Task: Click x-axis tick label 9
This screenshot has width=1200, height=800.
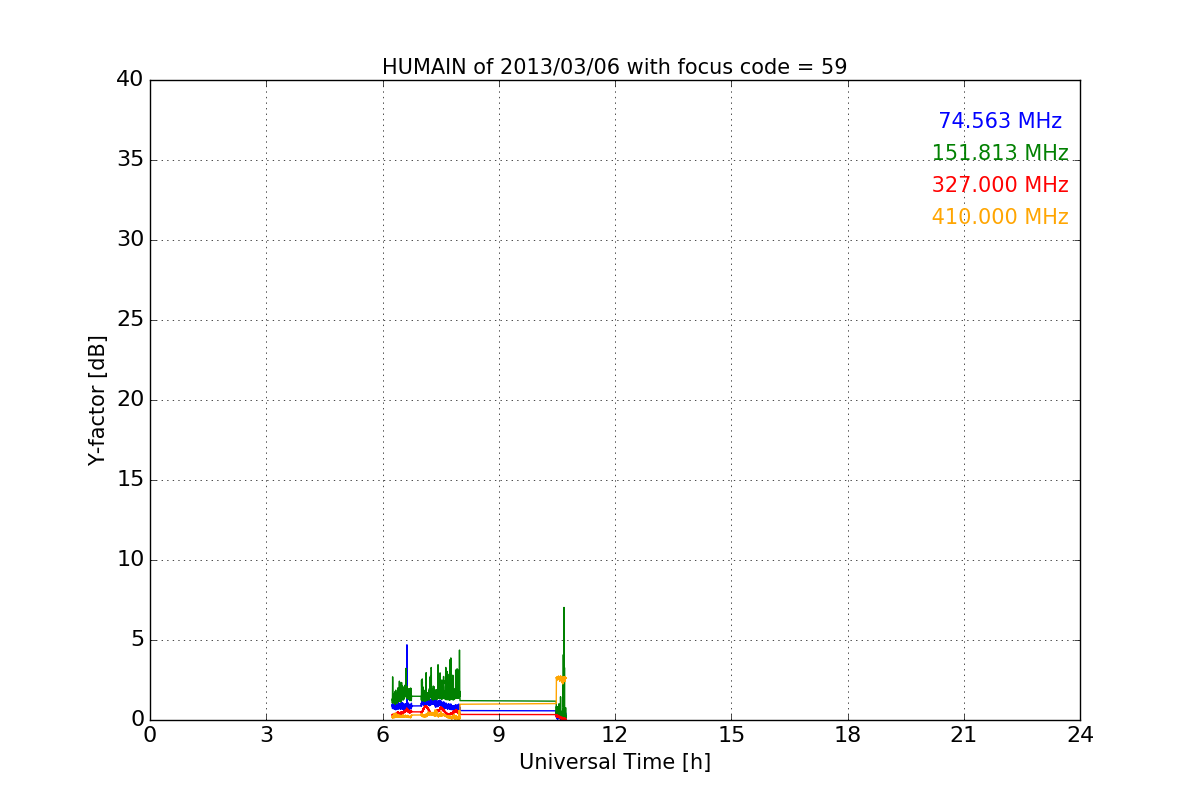Action: (499, 735)
